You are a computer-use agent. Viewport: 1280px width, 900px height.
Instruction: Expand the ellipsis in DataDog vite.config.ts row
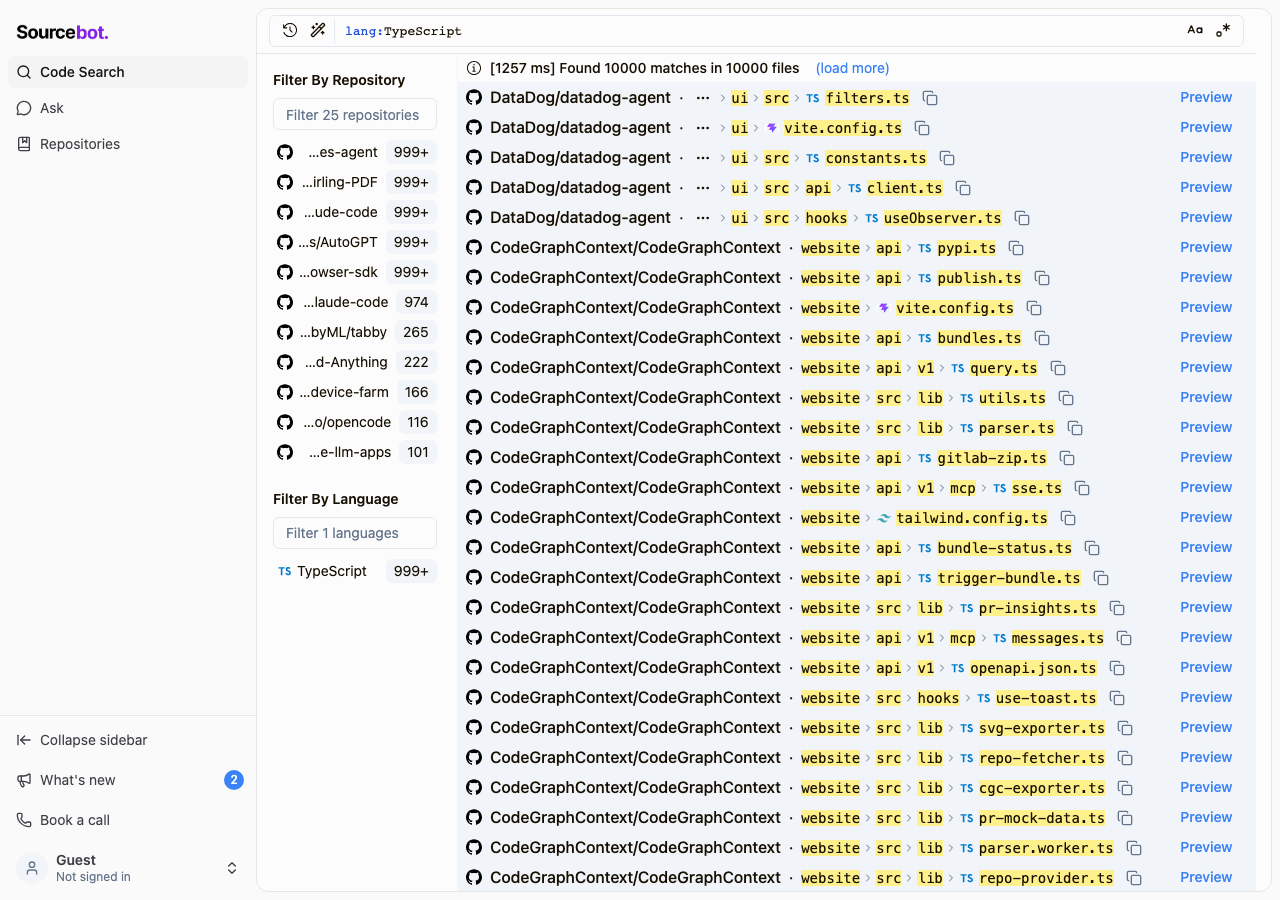(703, 128)
